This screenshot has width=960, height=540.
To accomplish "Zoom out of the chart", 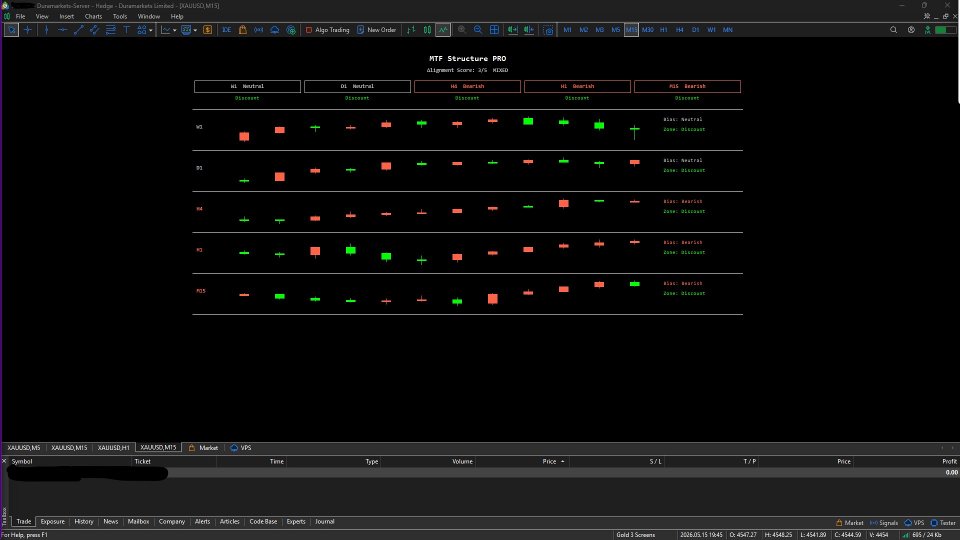I will pos(478,29).
